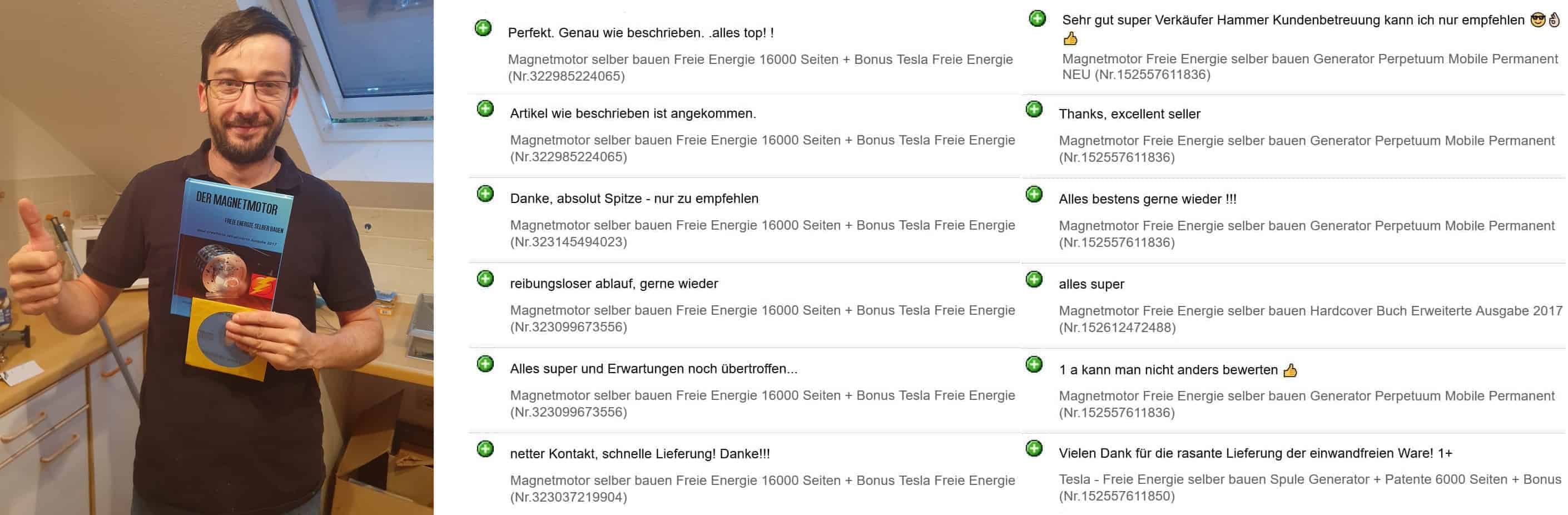Open Tesla Spule Generator item Nr. 152557611850

[1309, 488]
